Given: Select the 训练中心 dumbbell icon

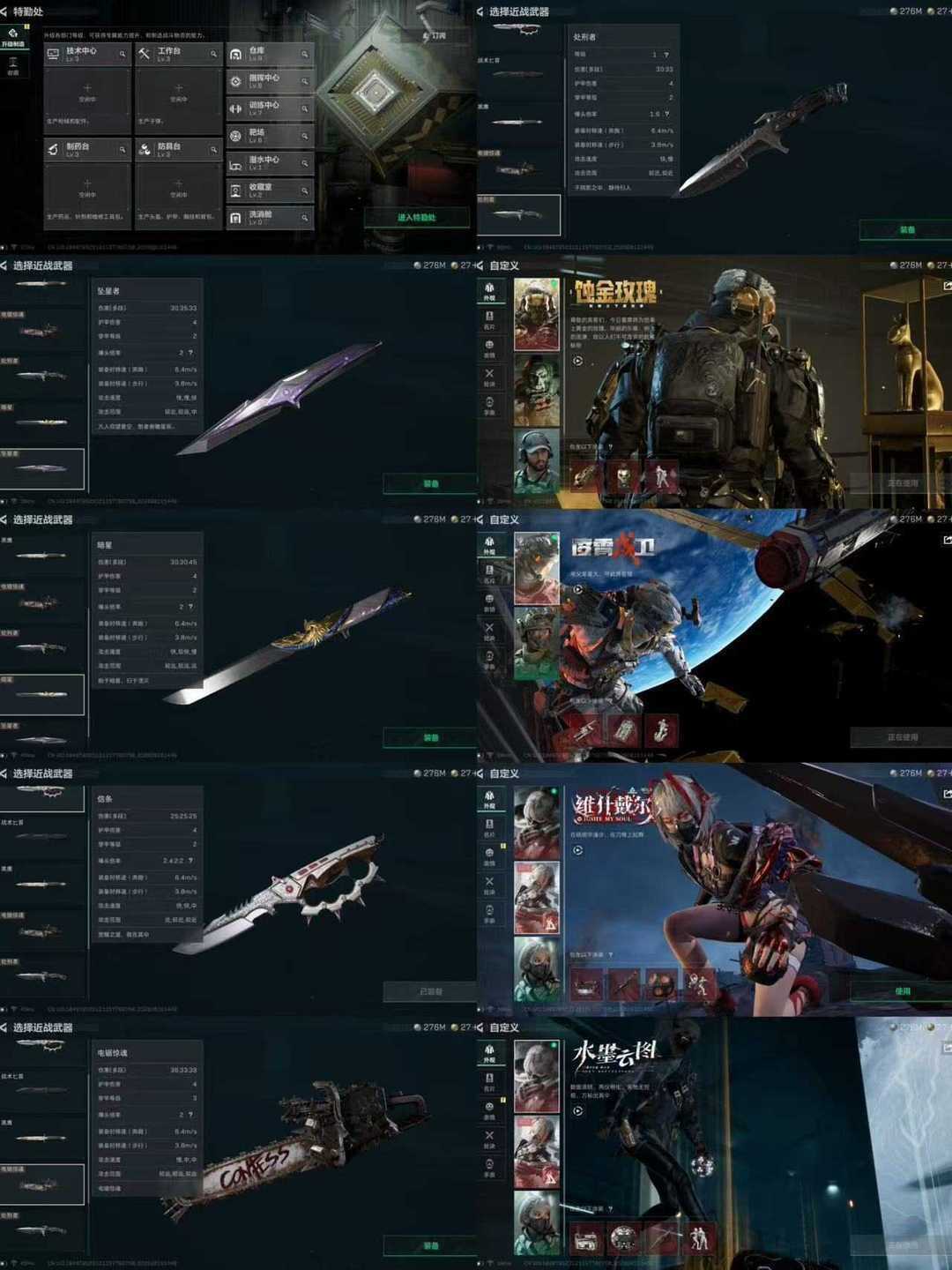Looking at the screenshot, I should tap(235, 109).
